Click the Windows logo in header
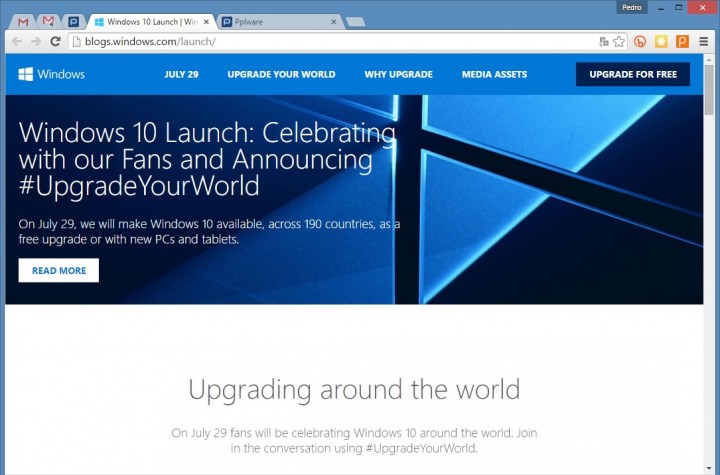This screenshot has width=720, height=475. point(51,74)
